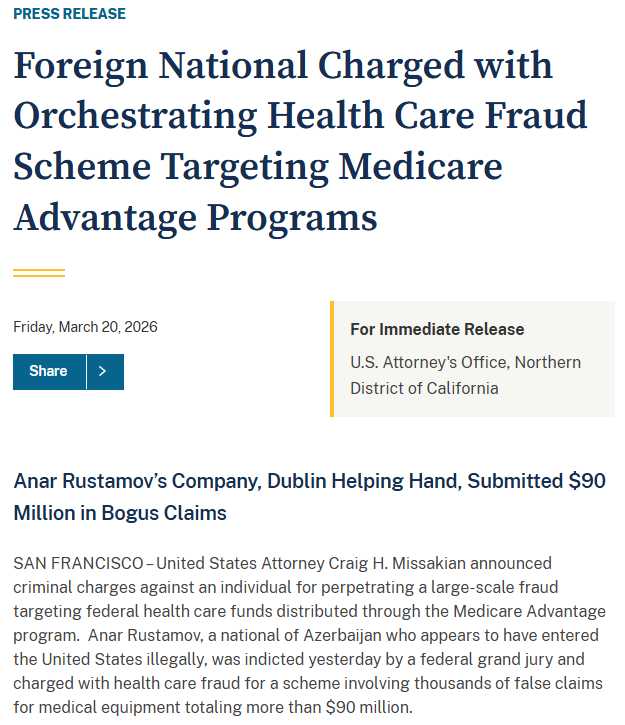
Task: Click 'Dublin Helping Hand' in the subheading
Action: 363,481
